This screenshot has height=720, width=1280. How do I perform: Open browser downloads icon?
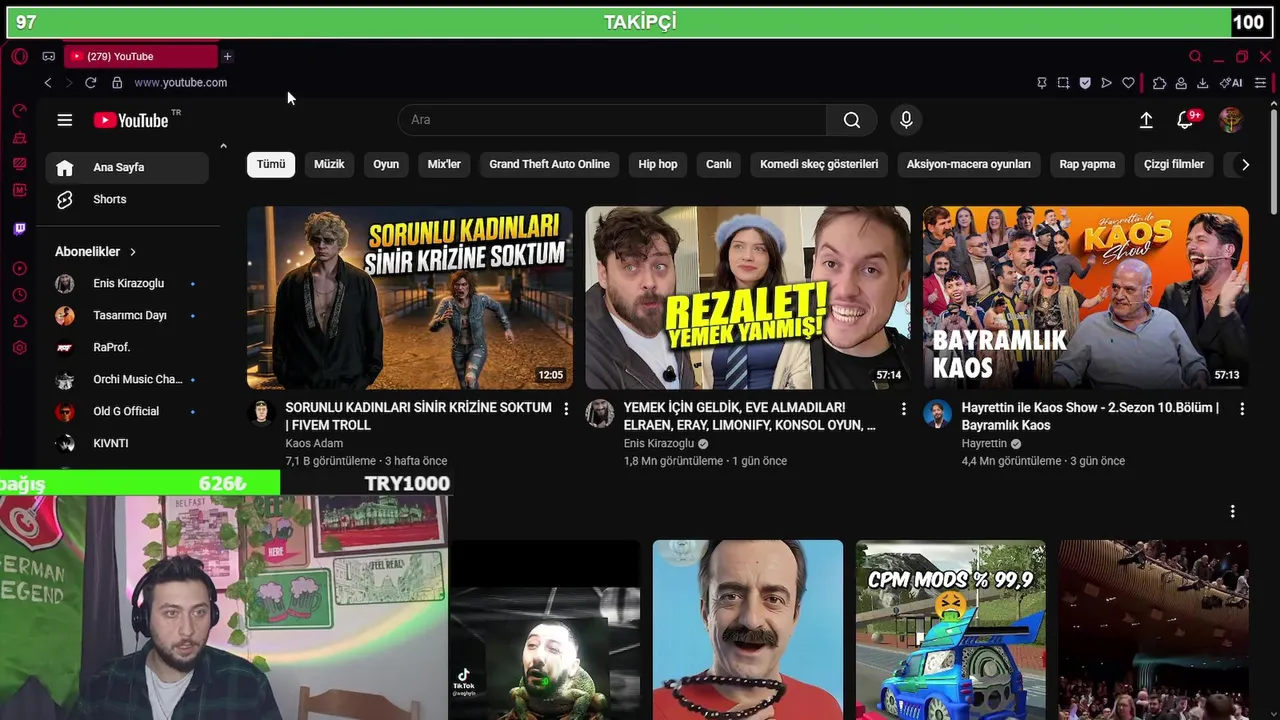tap(1202, 83)
